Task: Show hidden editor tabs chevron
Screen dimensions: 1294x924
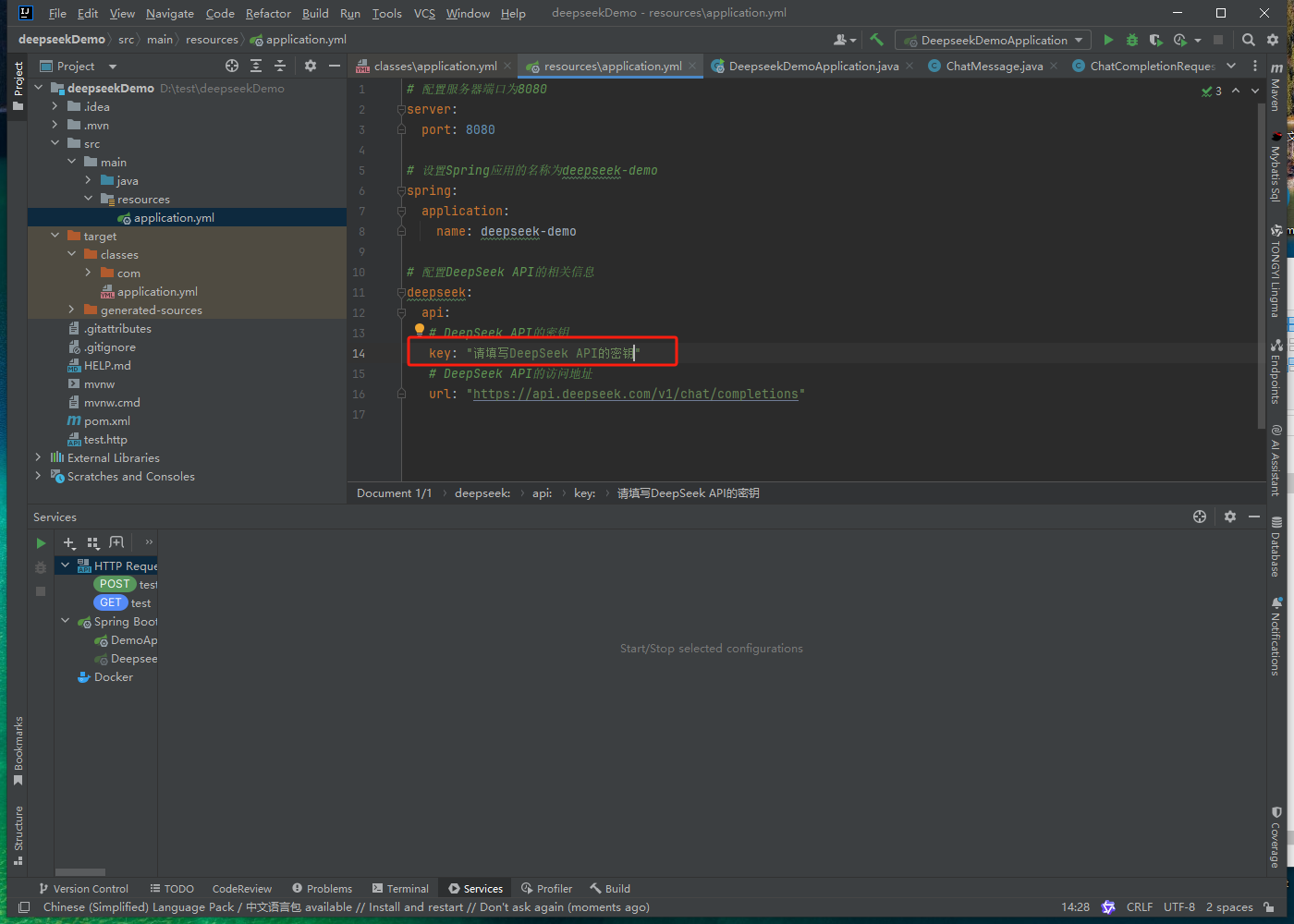Action: tap(1231, 66)
